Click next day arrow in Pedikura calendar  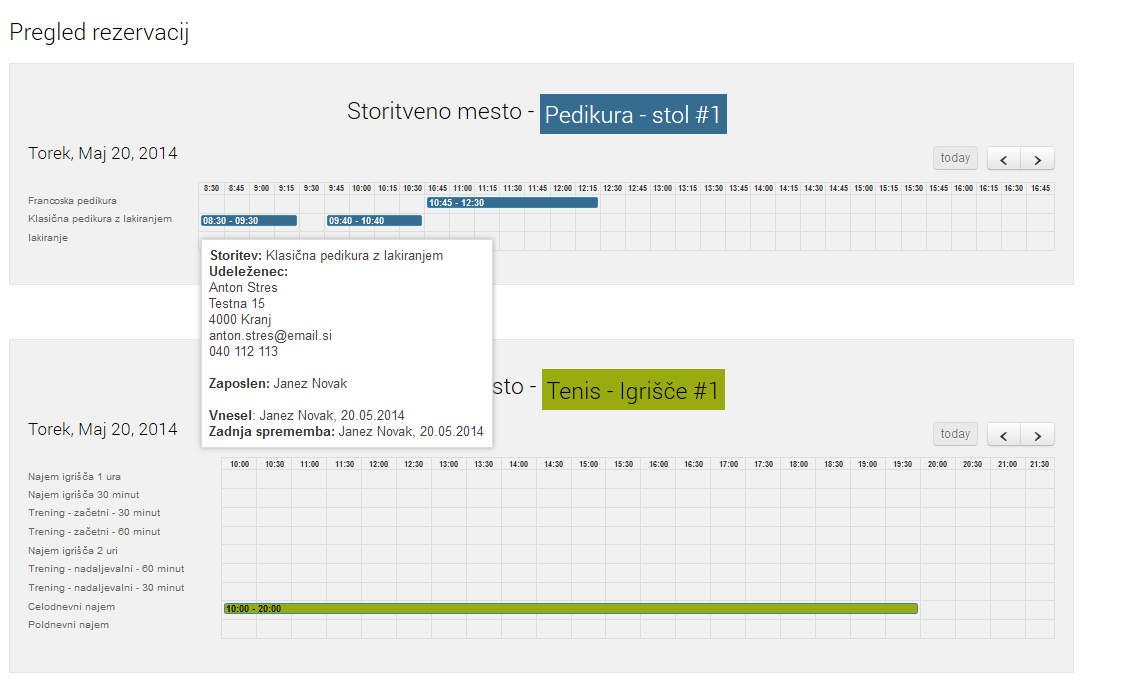1037,159
